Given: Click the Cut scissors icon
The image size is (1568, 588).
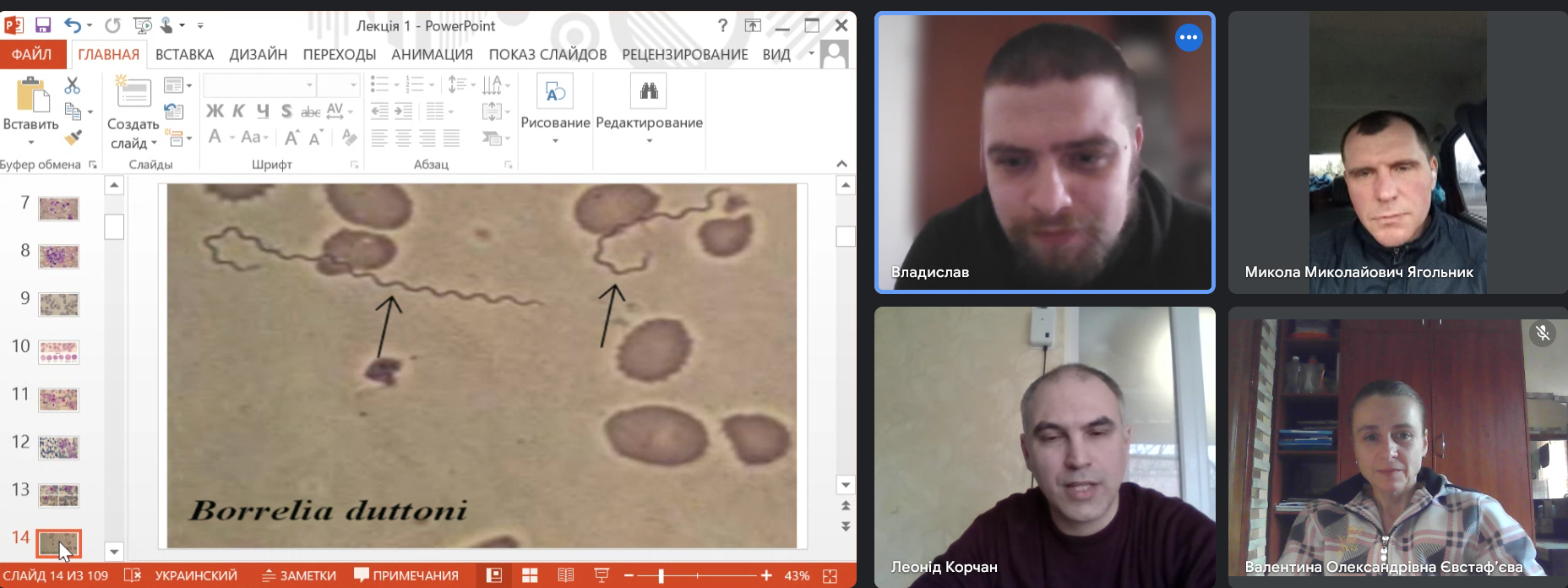Looking at the screenshot, I should tap(73, 85).
